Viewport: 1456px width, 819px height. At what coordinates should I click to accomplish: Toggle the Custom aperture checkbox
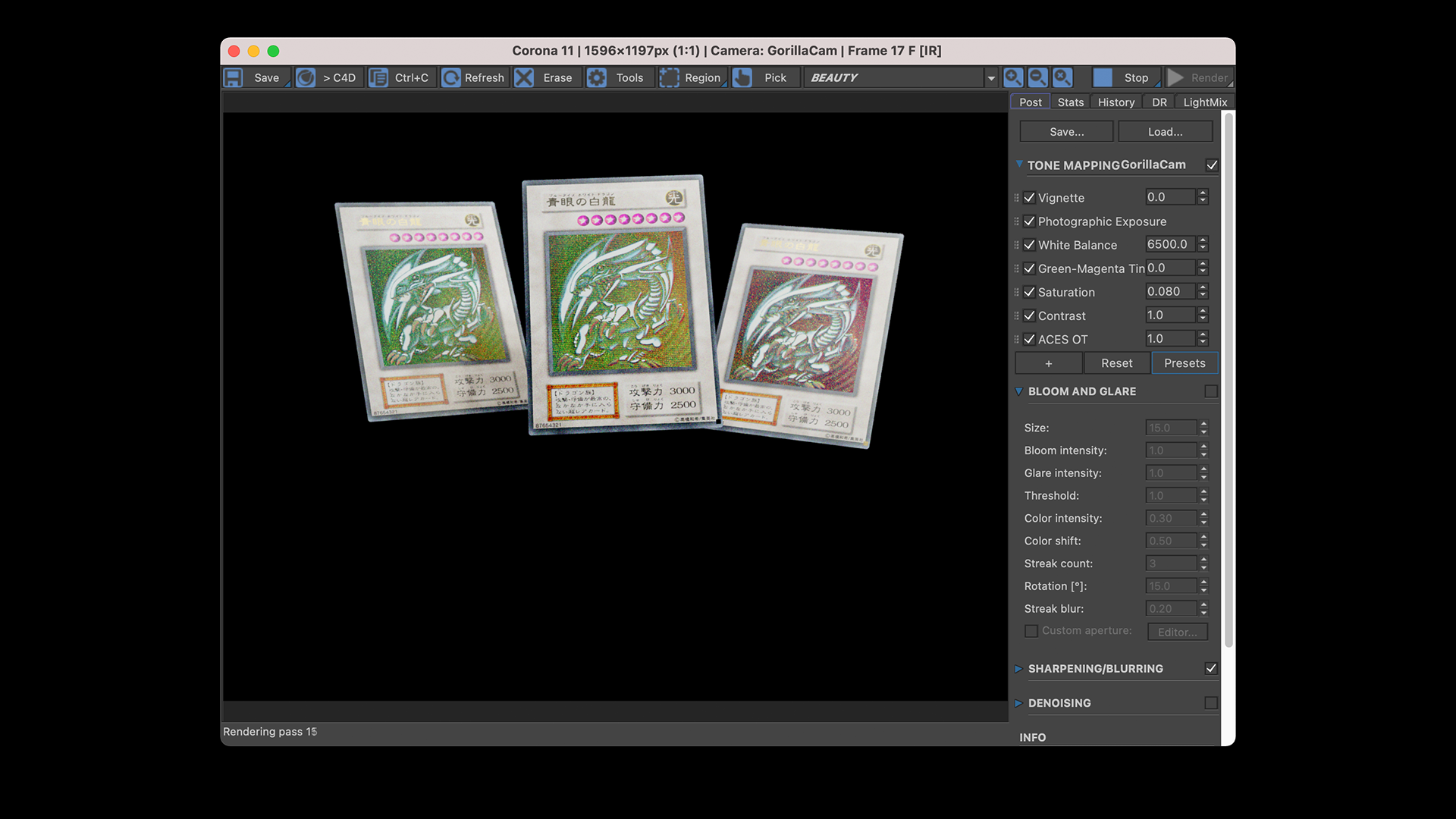1031,631
